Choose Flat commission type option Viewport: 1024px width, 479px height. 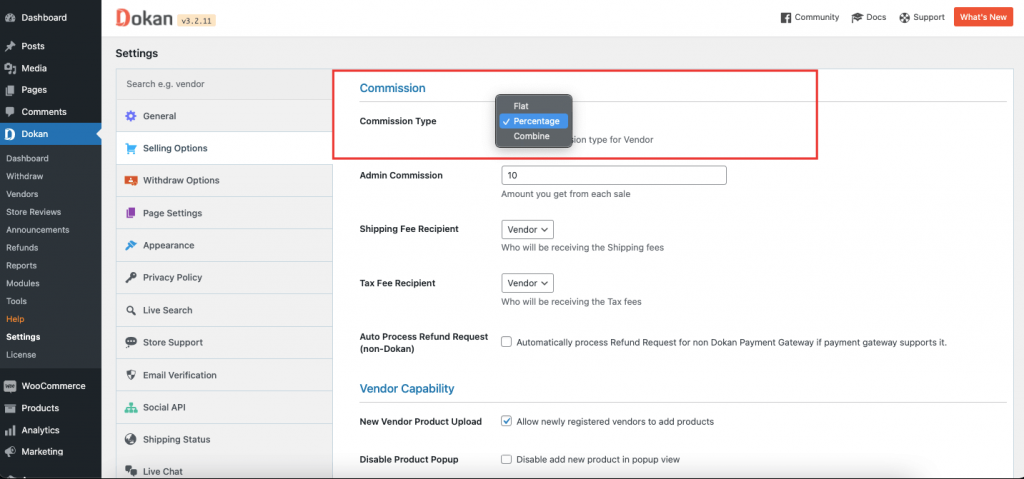[534, 106]
